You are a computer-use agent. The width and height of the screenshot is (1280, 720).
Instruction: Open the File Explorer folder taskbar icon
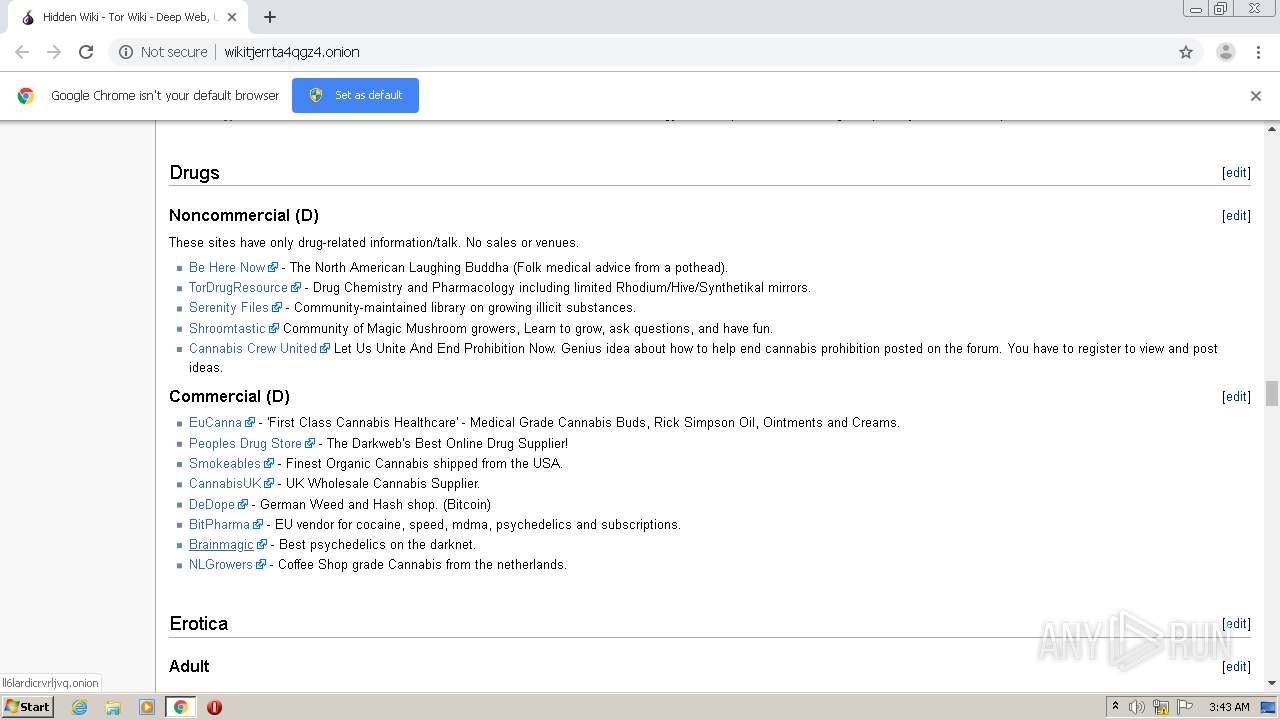coord(113,707)
